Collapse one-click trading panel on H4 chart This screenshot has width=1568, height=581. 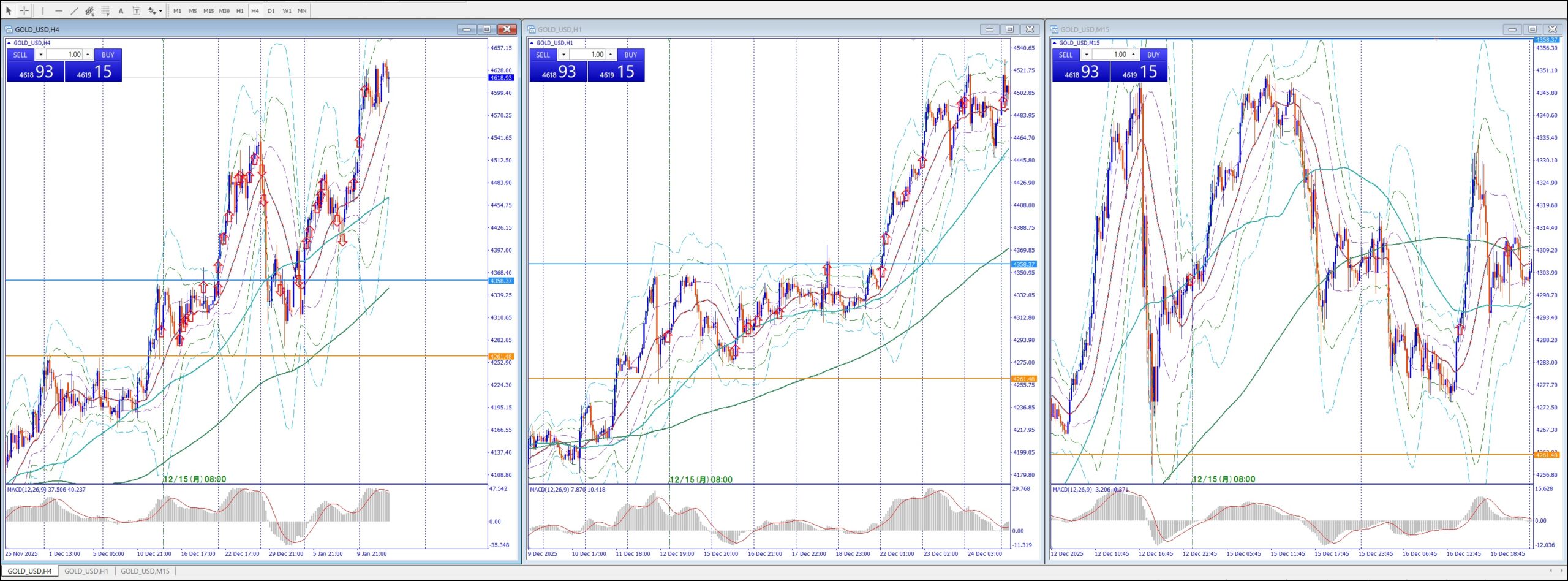click(9, 43)
